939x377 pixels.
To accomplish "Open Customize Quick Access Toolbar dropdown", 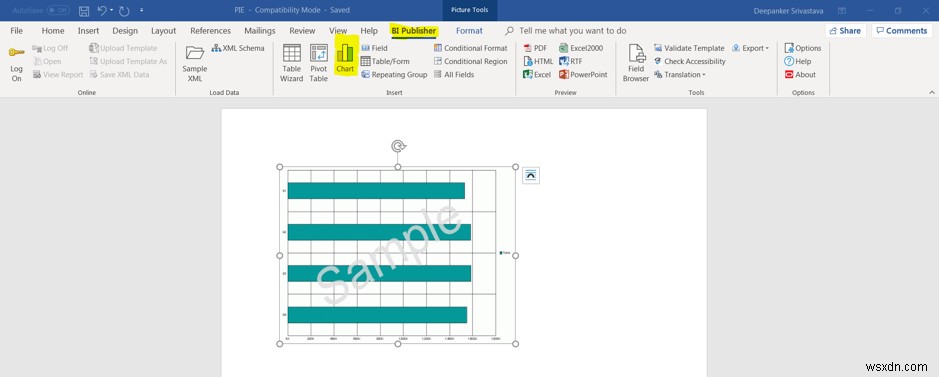I will tap(141, 11).
